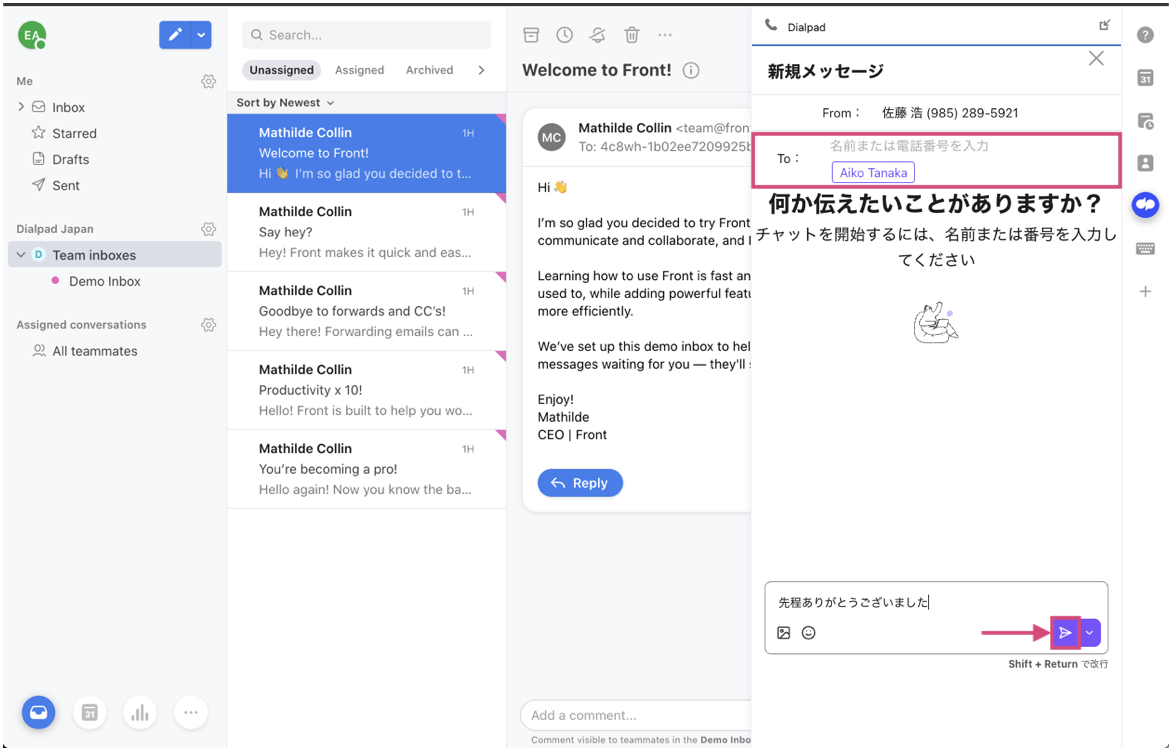Switch to the Archived tab

click(429, 70)
